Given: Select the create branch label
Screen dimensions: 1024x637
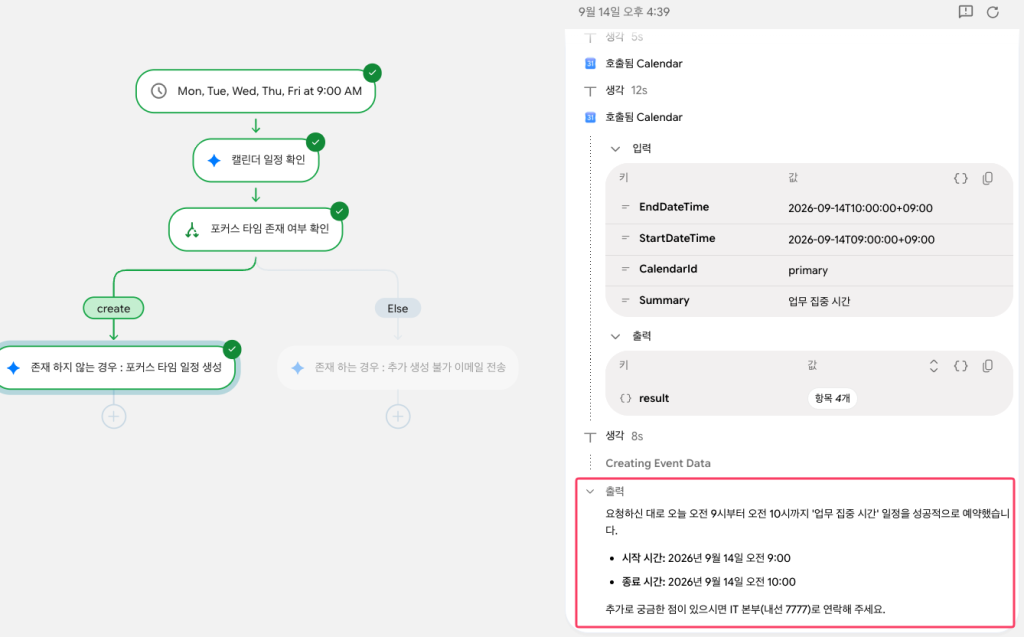Looking at the screenshot, I should pos(113,308).
